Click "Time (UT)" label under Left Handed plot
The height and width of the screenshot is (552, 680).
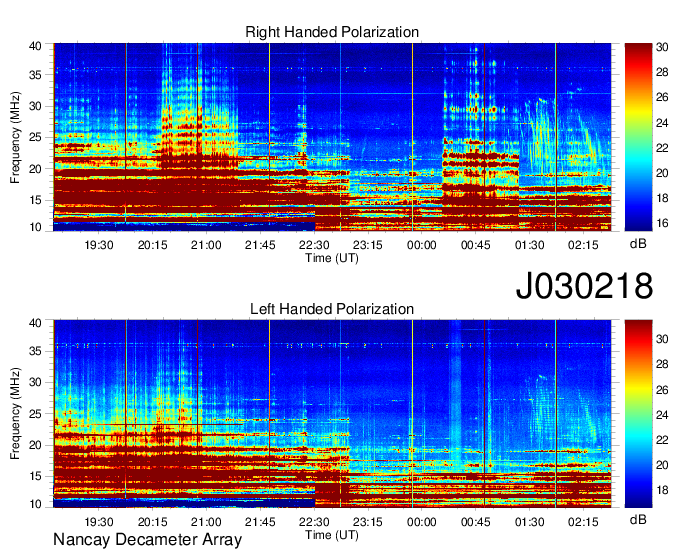[332, 535]
